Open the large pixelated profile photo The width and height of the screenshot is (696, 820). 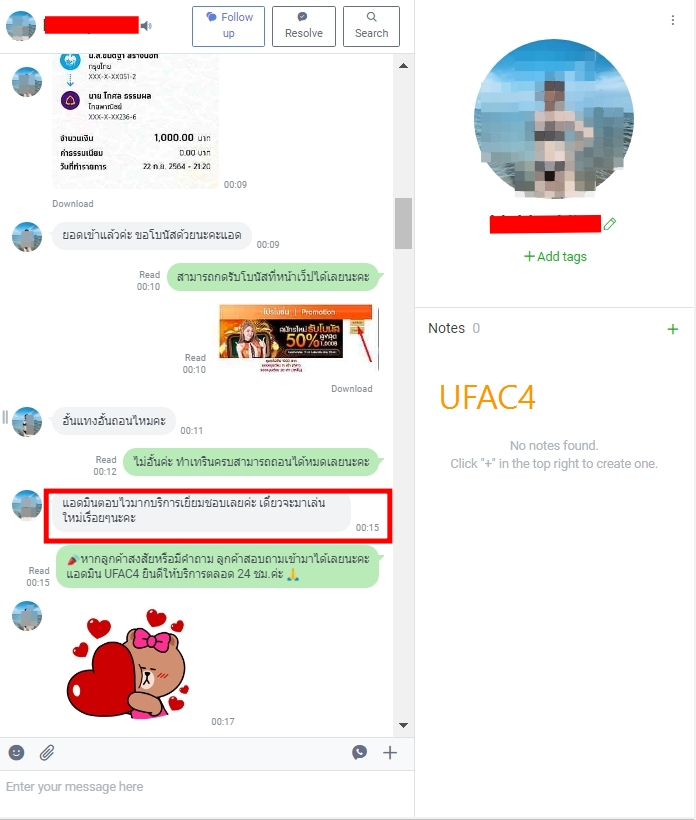pos(554,119)
